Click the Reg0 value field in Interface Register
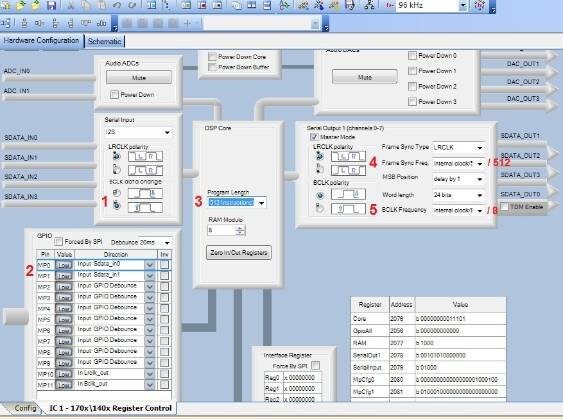Viewport: 563px width, 419px height. [302, 378]
